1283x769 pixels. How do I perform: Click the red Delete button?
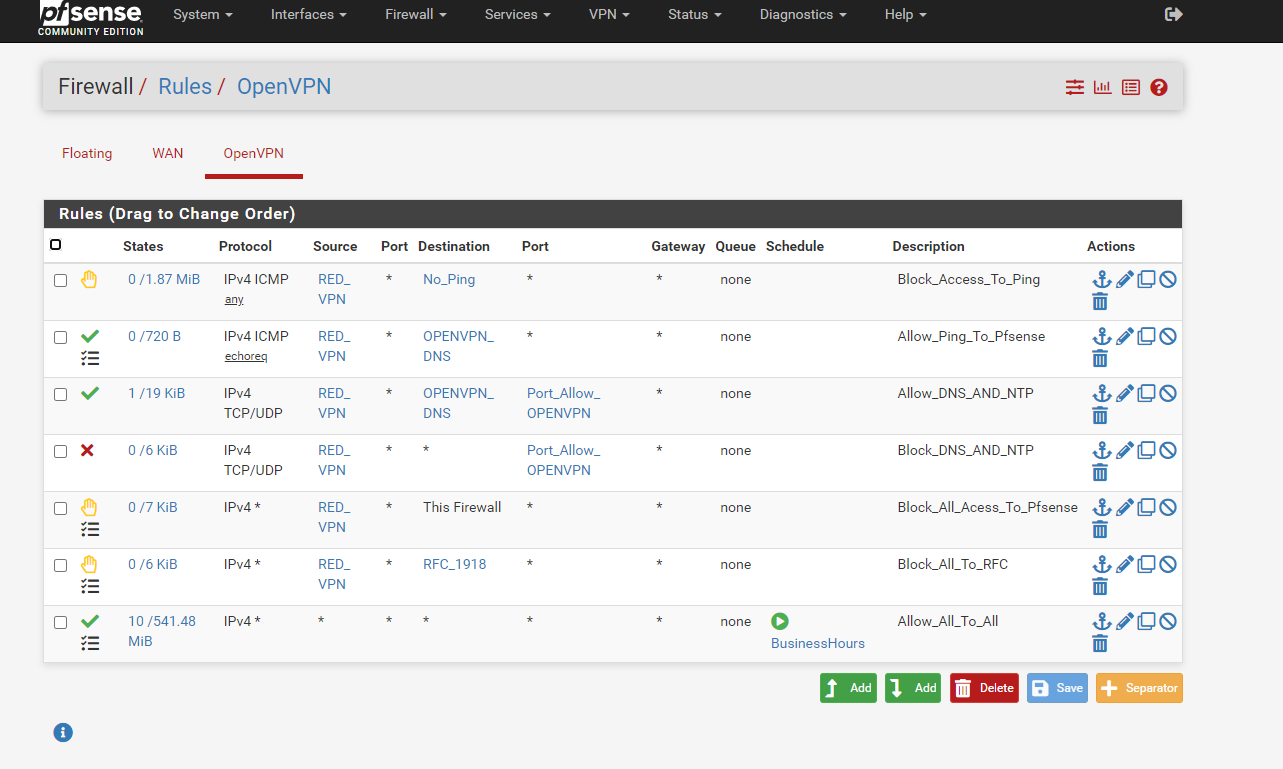click(984, 688)
